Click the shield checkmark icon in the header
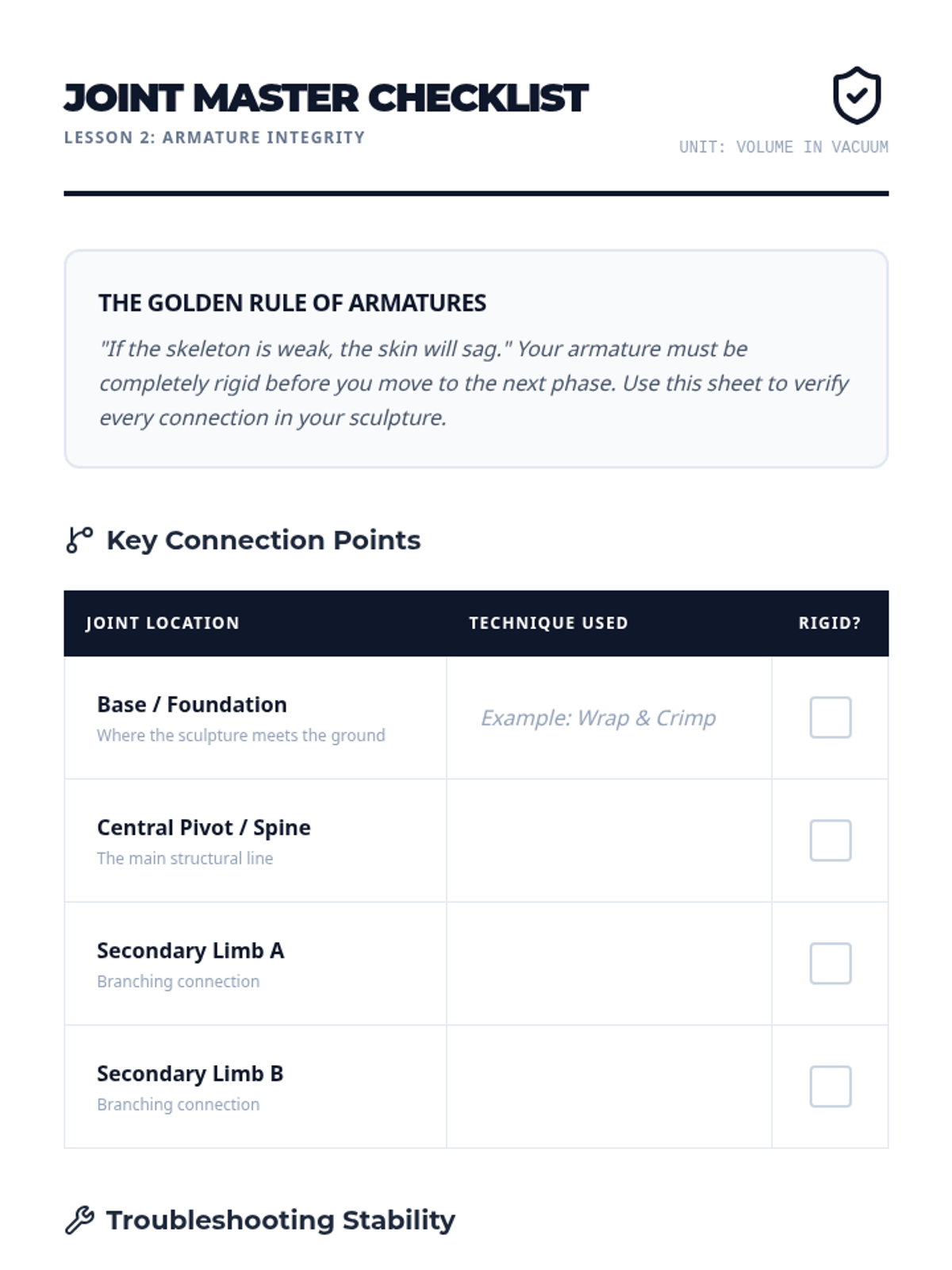The width and height of the screenshot is (952, 1270). (856, 95)
